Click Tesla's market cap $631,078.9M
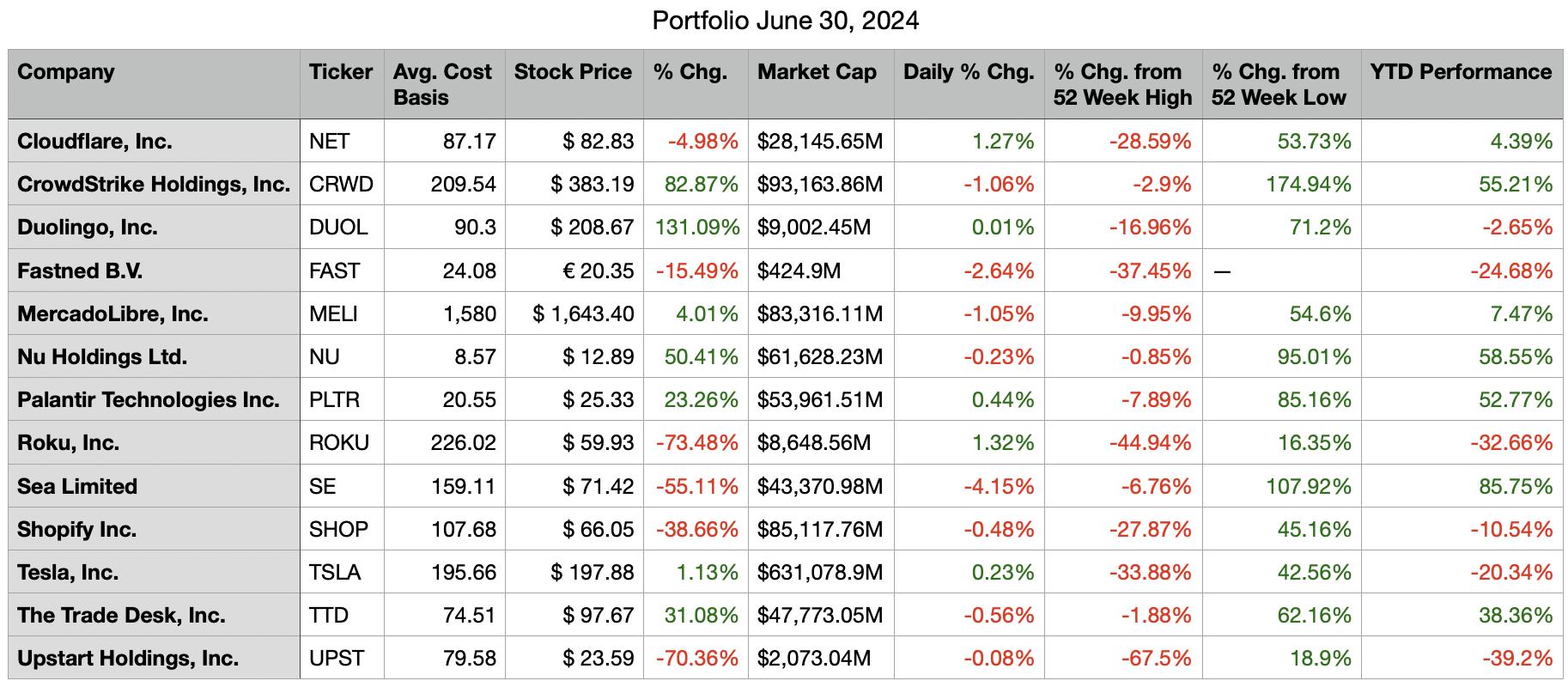Screen dimensions: 1568x687 coord(819,573)
